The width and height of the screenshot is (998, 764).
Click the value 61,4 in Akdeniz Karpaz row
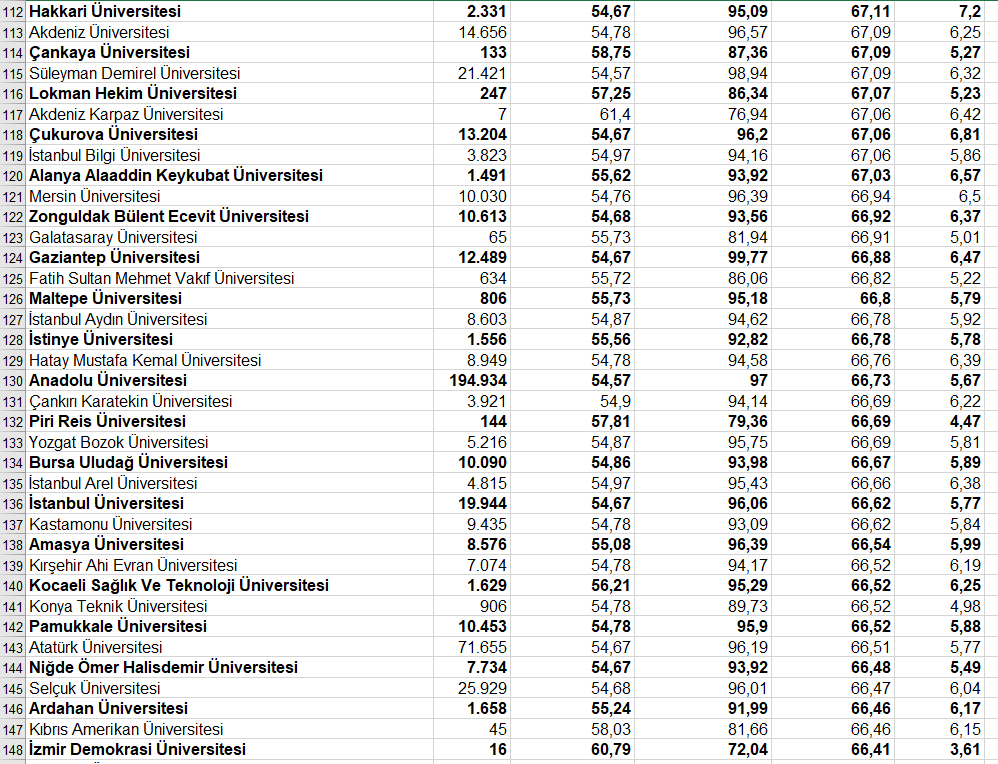[615, 115]
